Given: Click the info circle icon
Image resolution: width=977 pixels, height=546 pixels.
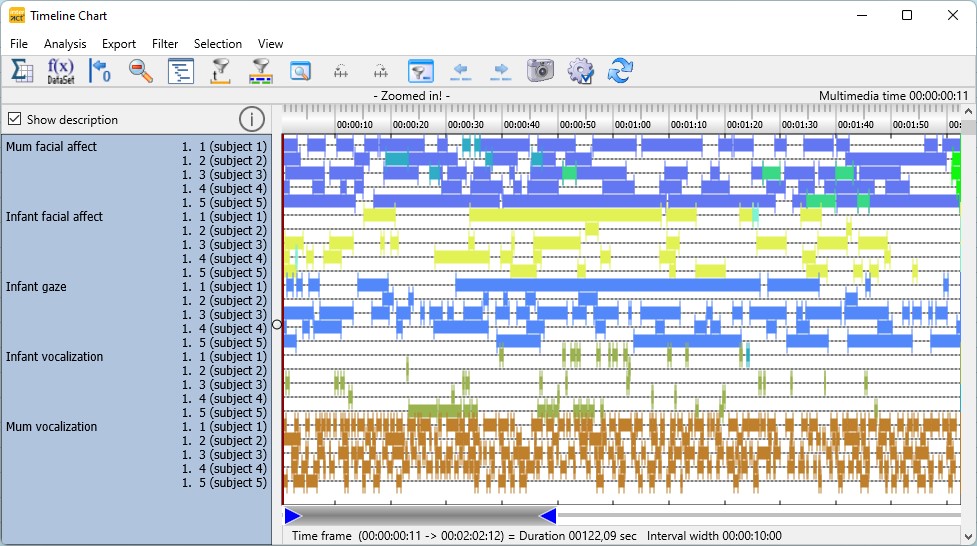Looking at the screenshot, I should [252, 118].
